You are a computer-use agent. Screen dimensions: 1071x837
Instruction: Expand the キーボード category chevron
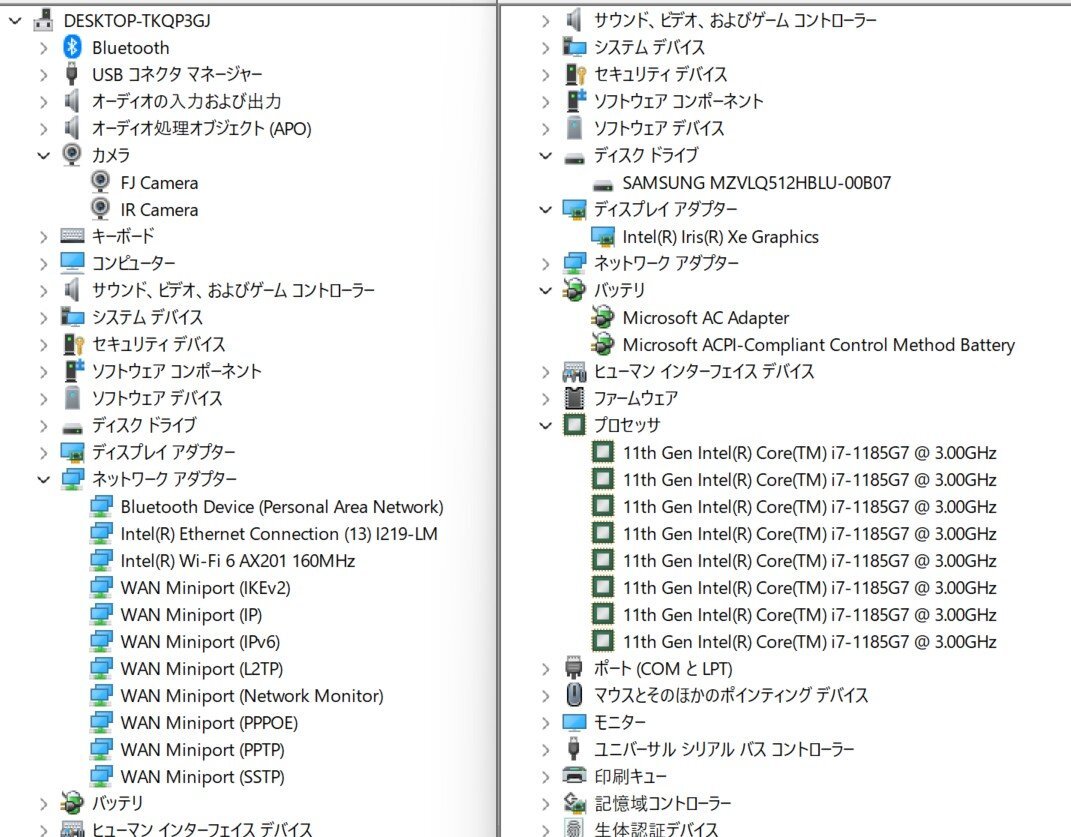click(x=44, y=236)
